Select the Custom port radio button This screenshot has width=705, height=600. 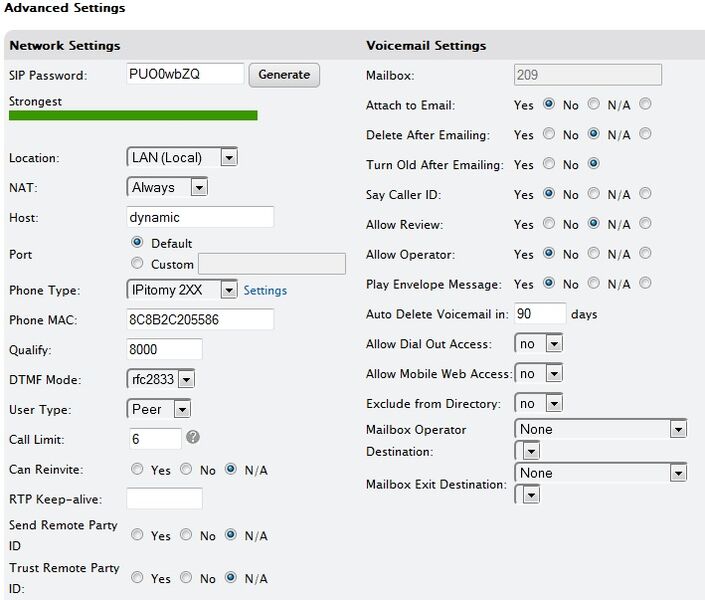(x=138, y=264)
